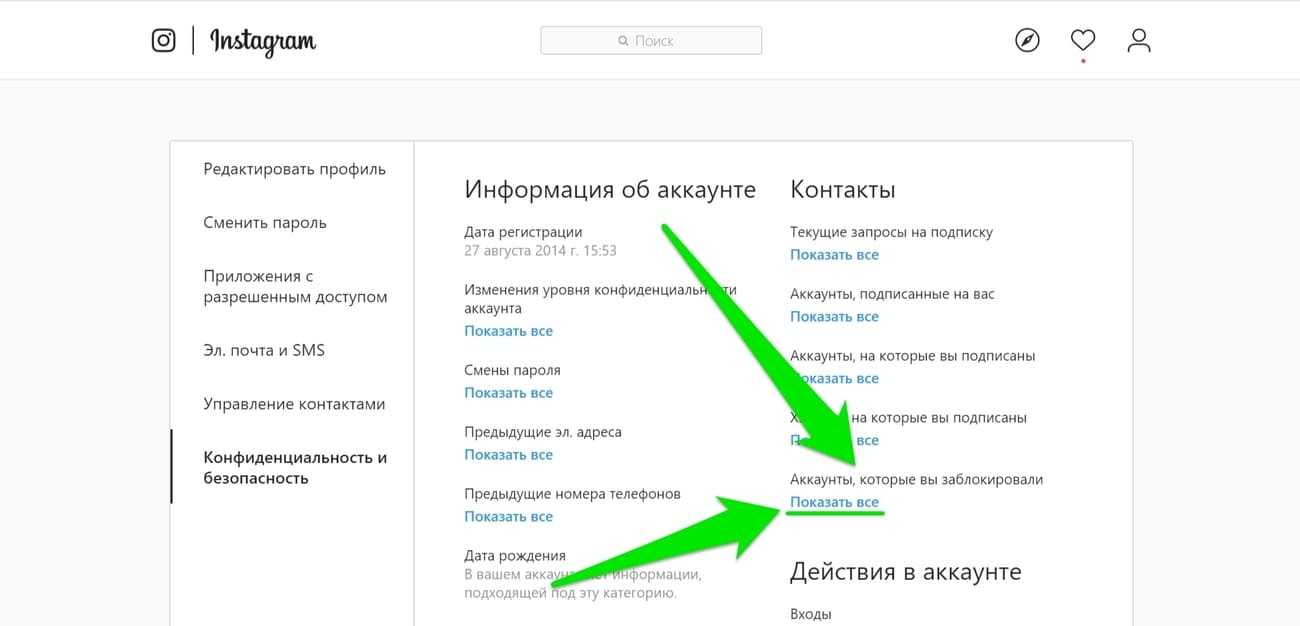Click the Дата рождения label

tap(515, 556)
